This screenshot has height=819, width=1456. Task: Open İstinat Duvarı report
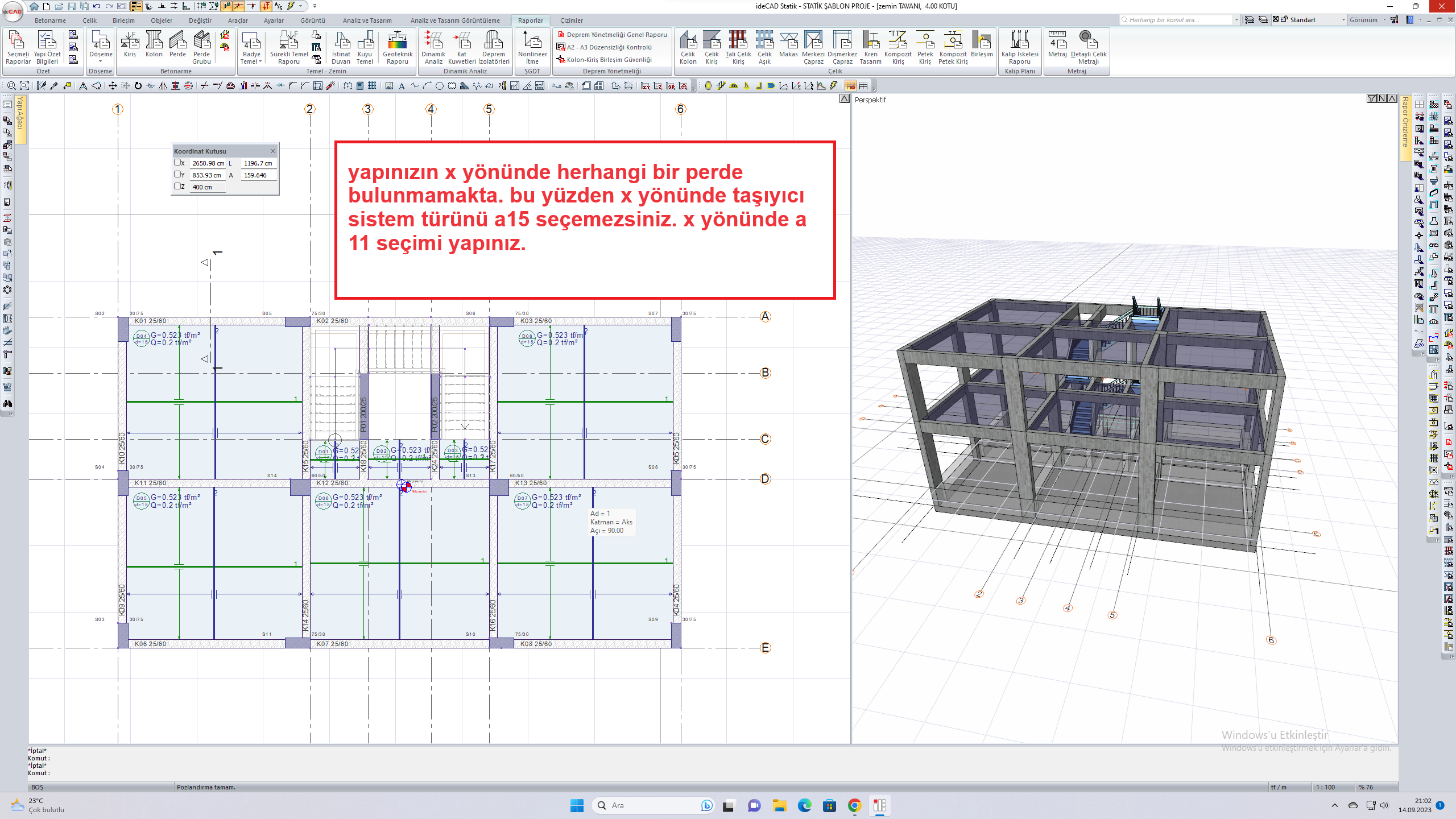[341, 47]
